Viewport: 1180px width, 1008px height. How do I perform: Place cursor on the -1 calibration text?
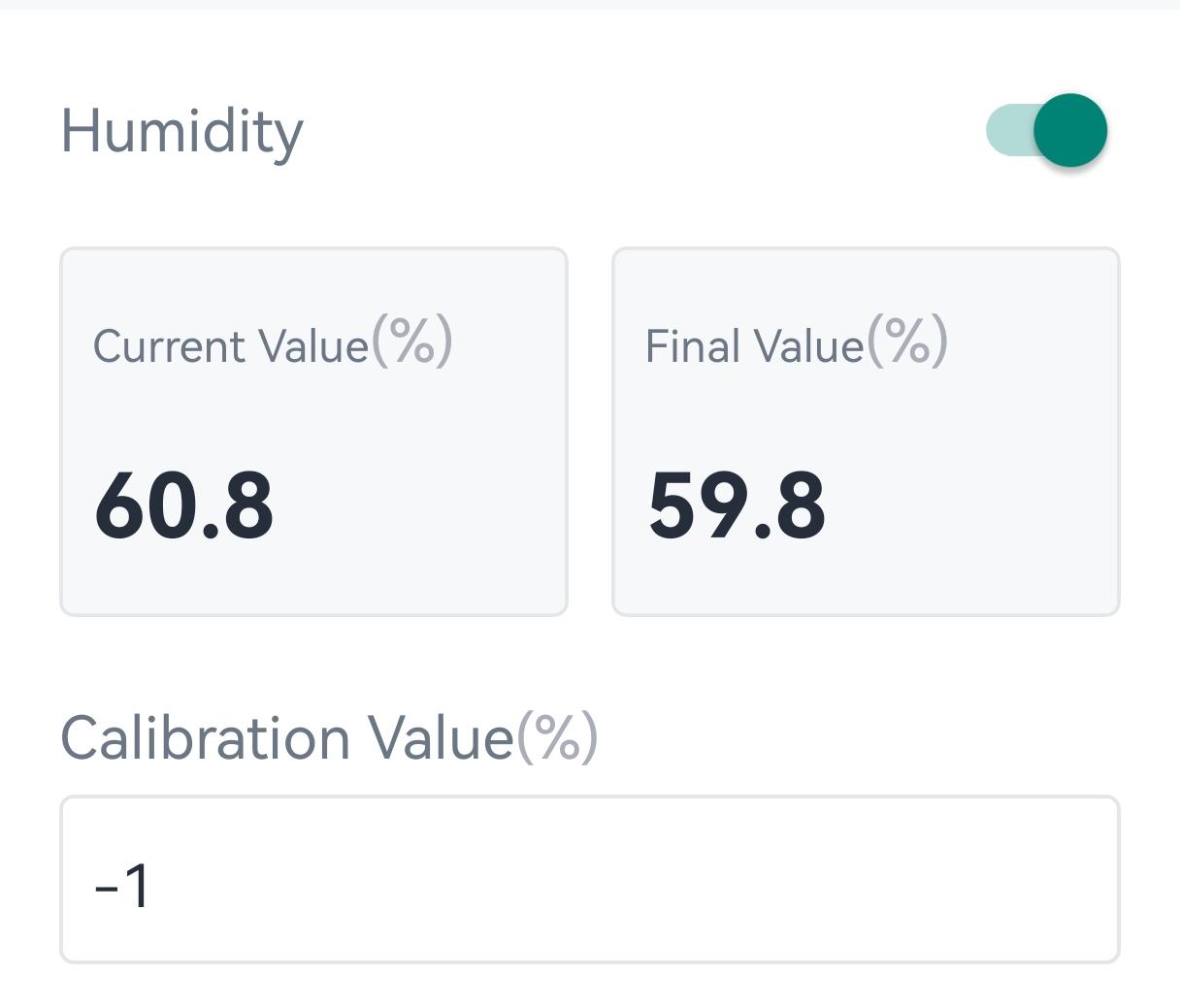pos(122,886)
